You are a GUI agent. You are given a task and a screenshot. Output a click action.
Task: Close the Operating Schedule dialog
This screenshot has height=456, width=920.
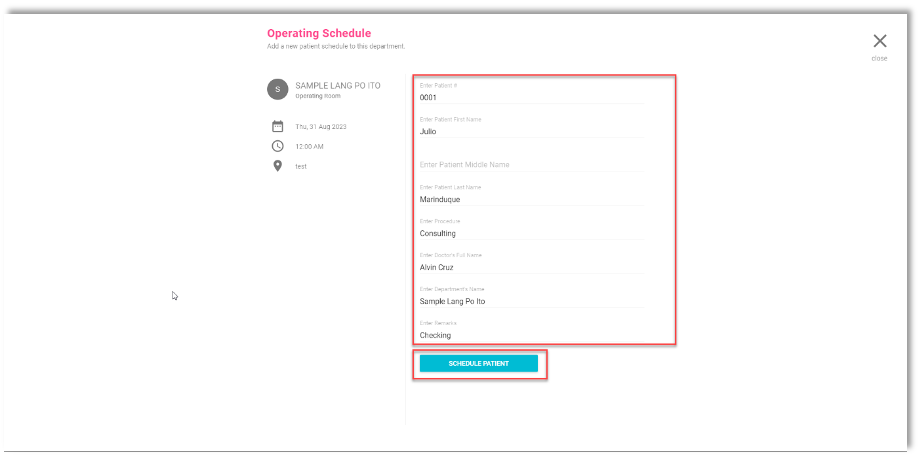879,42
